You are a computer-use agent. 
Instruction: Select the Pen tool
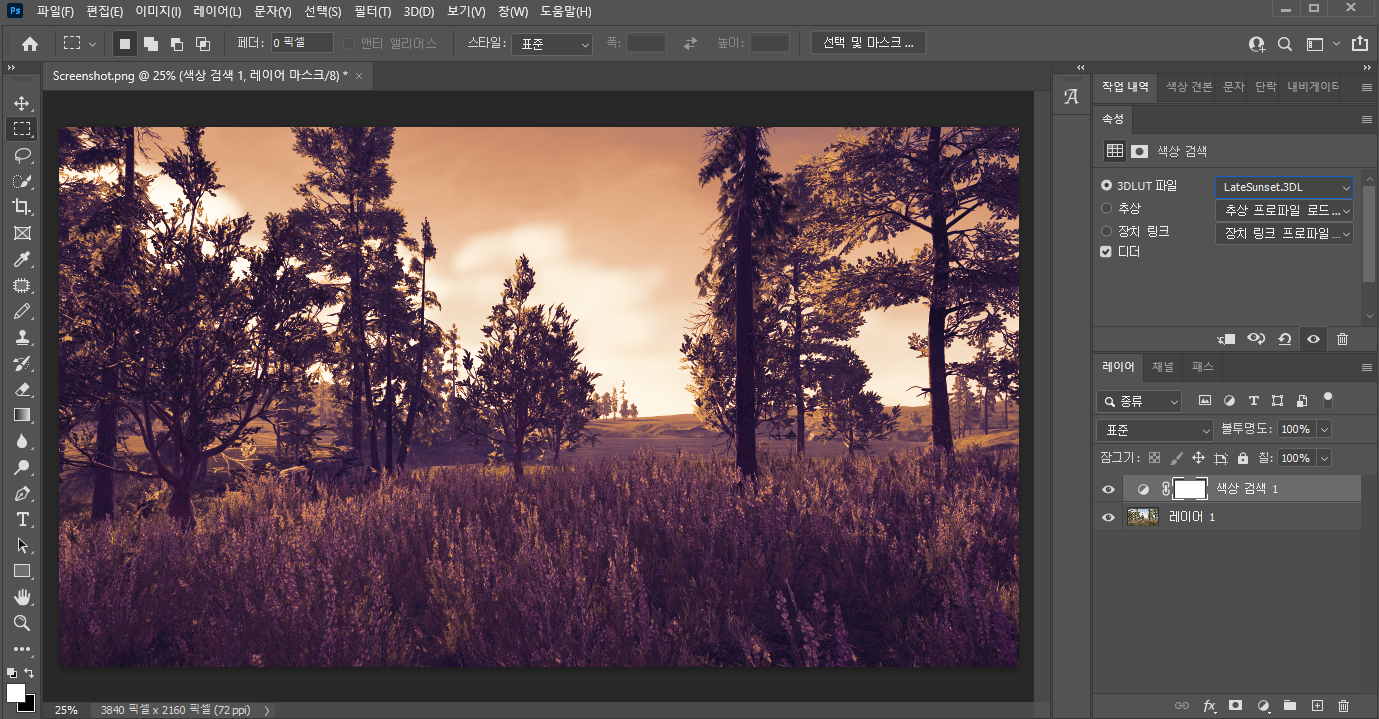(x=22, y=493)
